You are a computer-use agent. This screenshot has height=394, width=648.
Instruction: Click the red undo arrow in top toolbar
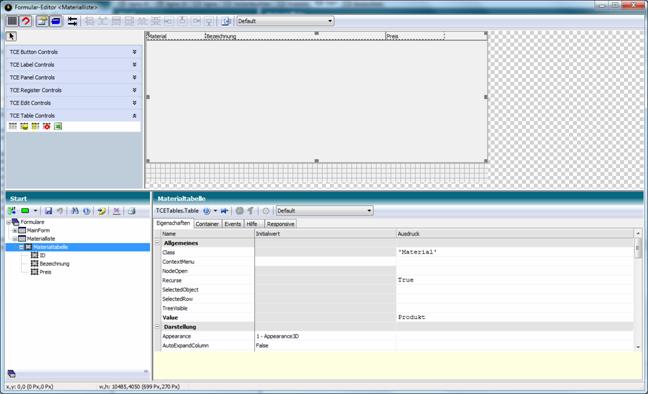pyautogui.click(x=26, y=21)
